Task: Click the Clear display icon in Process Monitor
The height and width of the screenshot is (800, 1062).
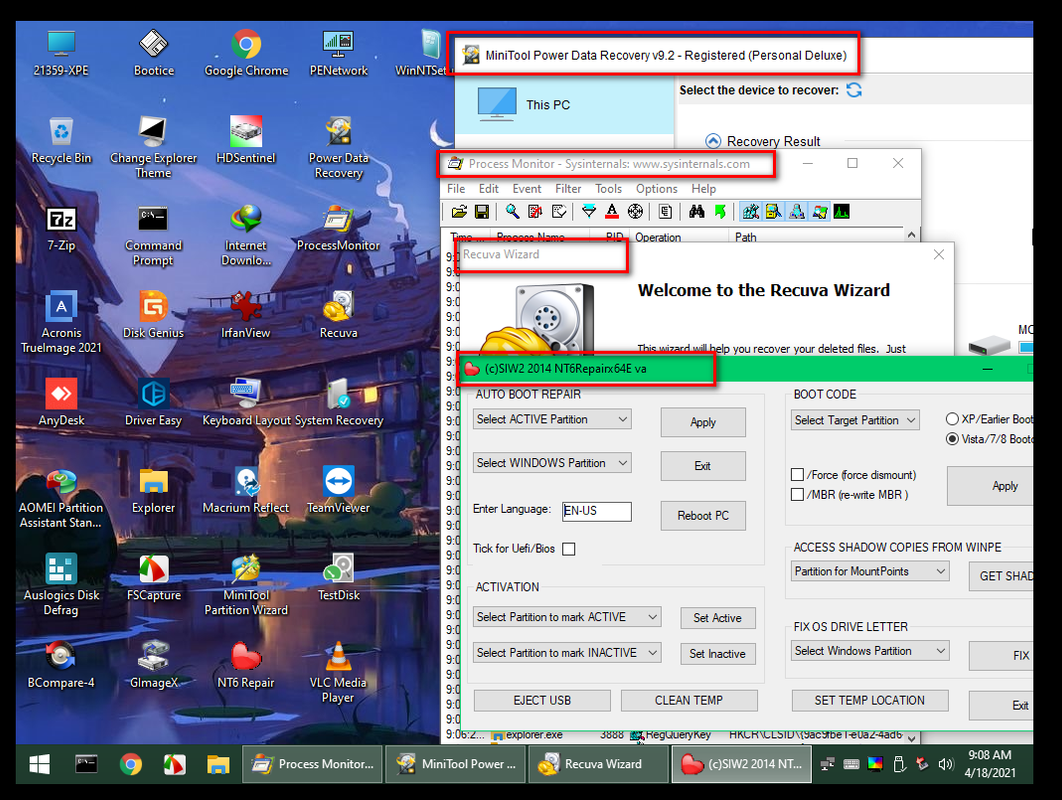Action: (559, 212)
